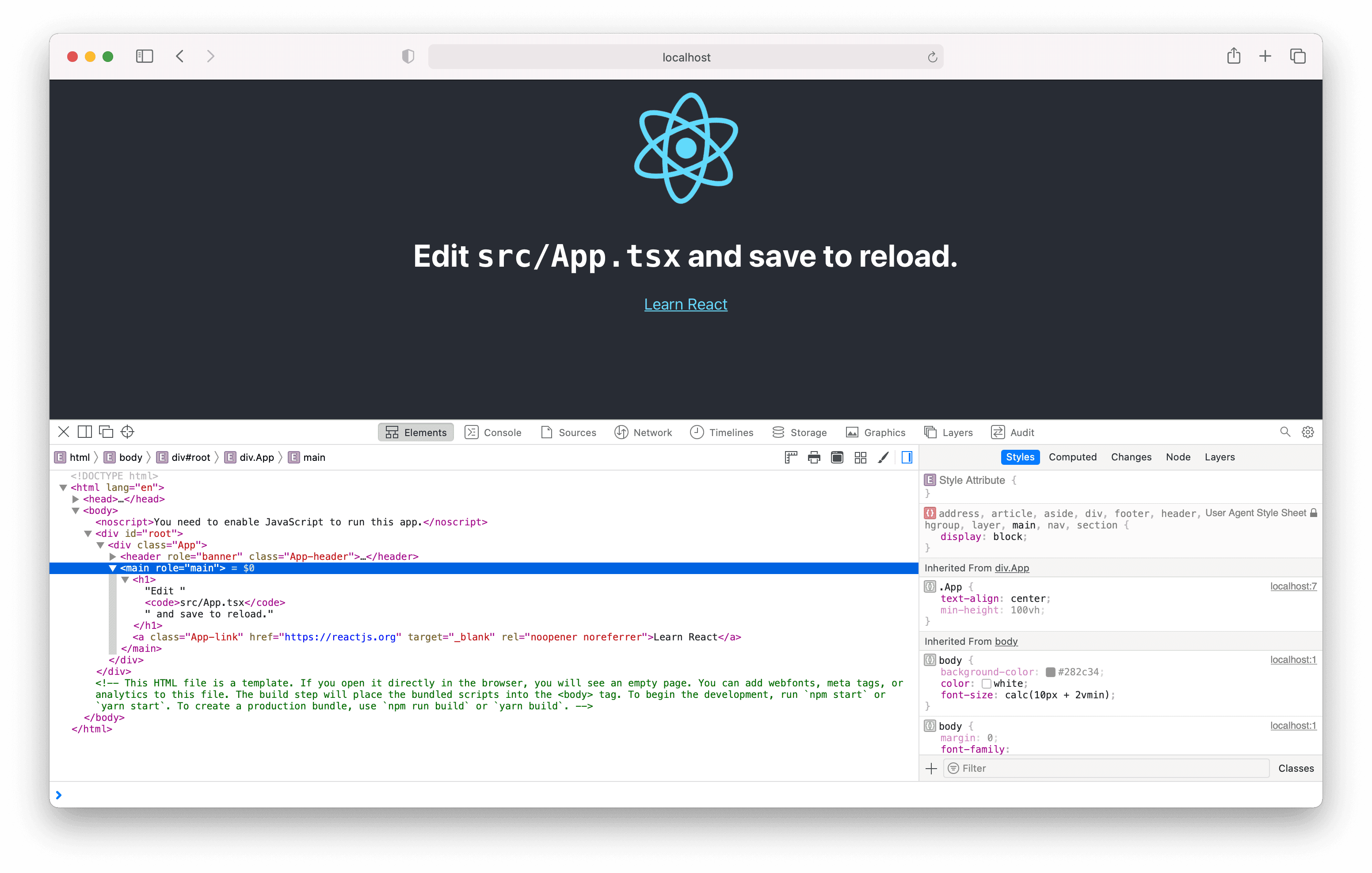
Task: Click the Filter input field in Styles
Action: pos(1100,768)
